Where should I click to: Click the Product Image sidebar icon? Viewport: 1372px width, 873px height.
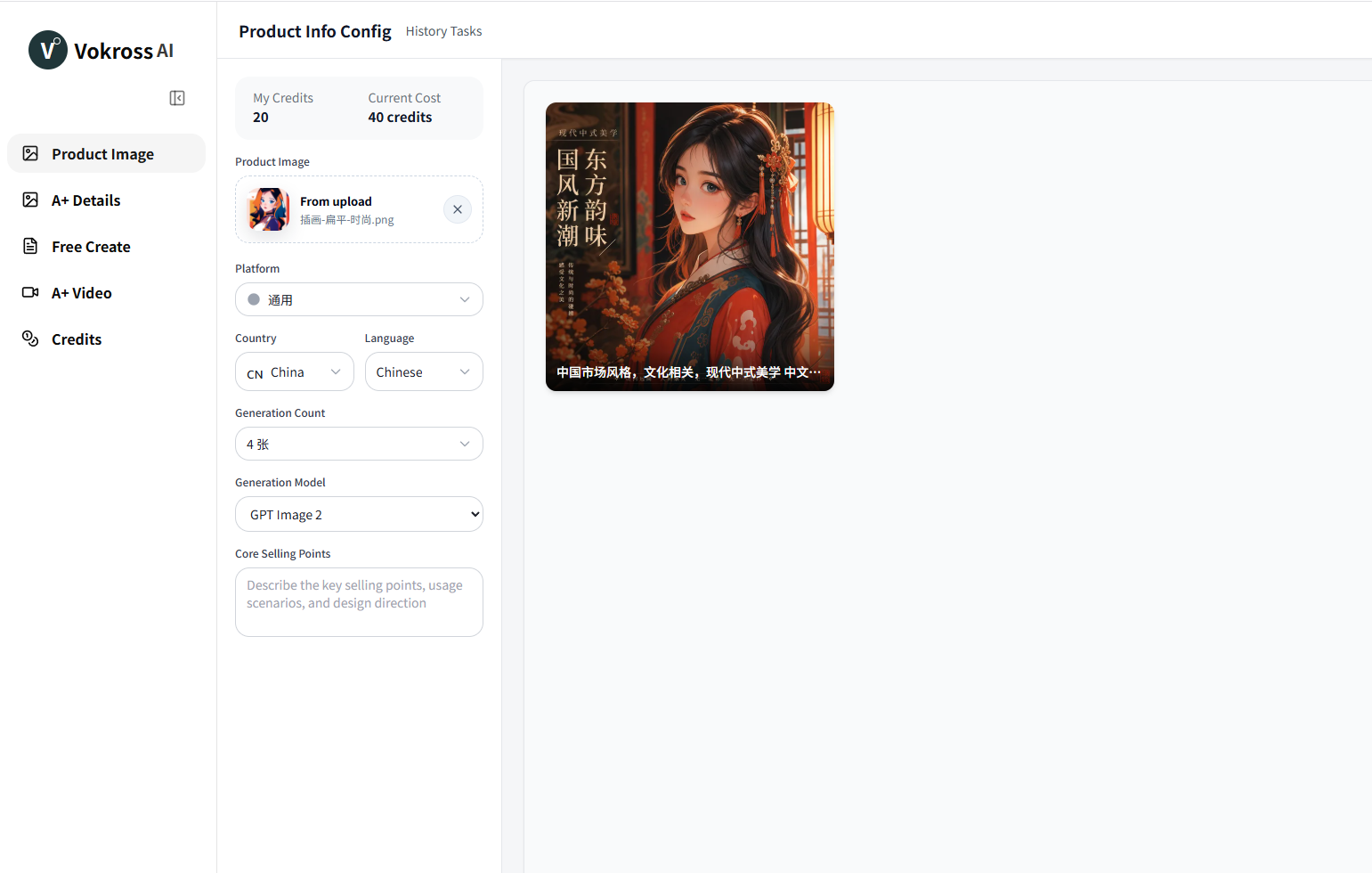click(30, 153)
